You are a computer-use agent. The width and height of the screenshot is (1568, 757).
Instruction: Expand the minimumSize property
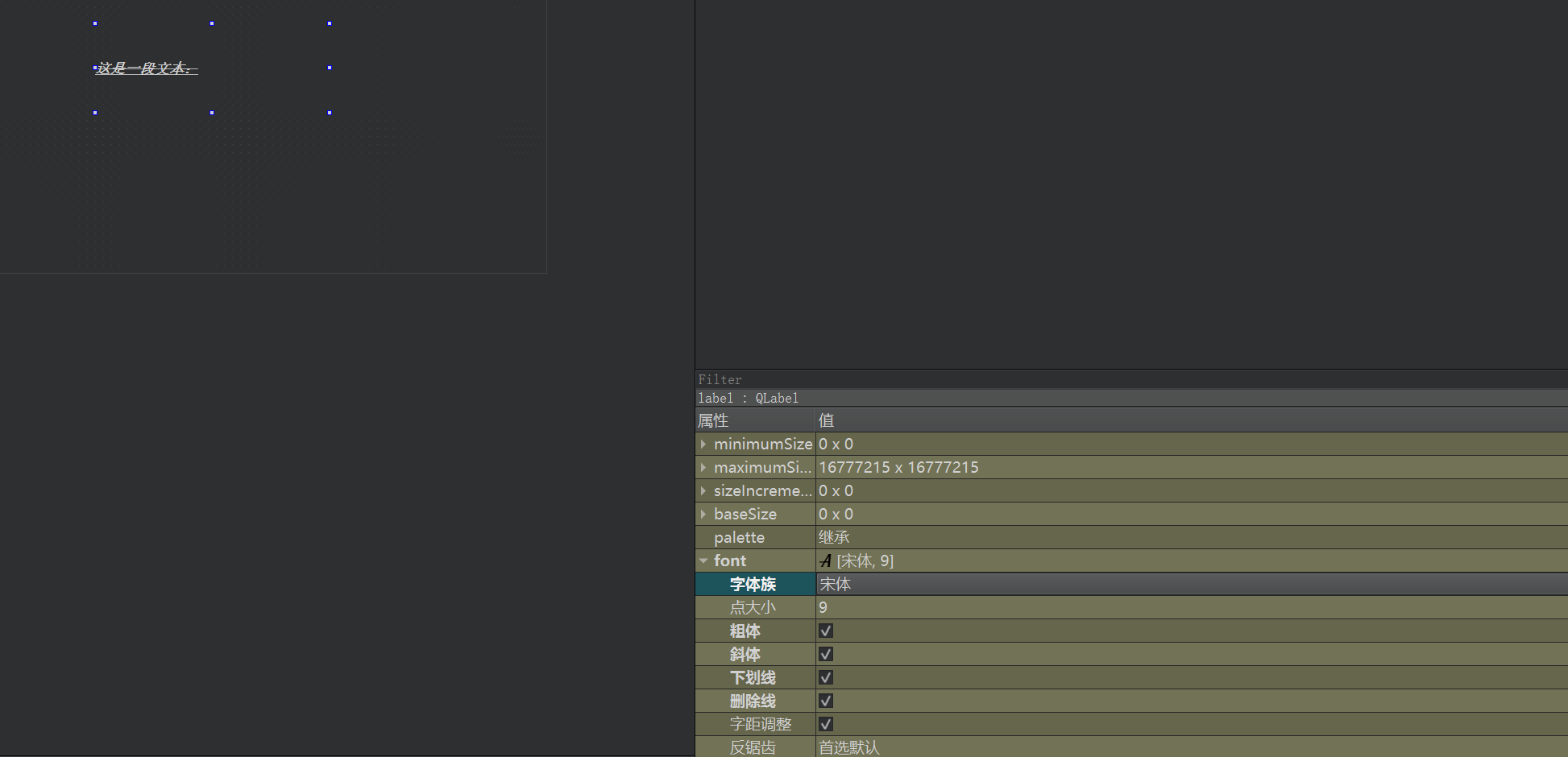pos(703,444)
